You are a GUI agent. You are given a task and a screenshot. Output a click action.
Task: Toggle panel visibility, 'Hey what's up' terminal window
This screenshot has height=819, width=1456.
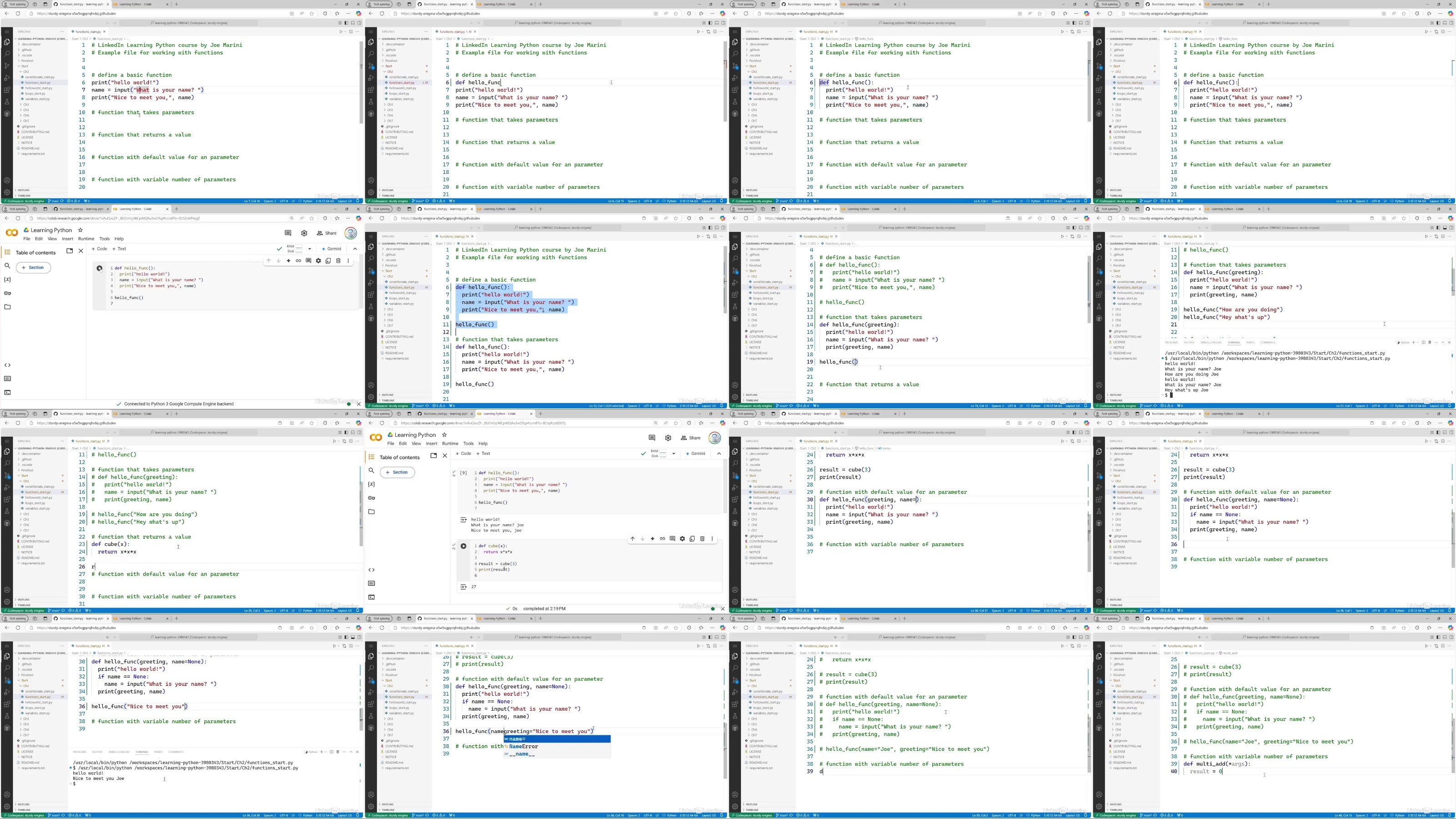(x=1444, y=228)
